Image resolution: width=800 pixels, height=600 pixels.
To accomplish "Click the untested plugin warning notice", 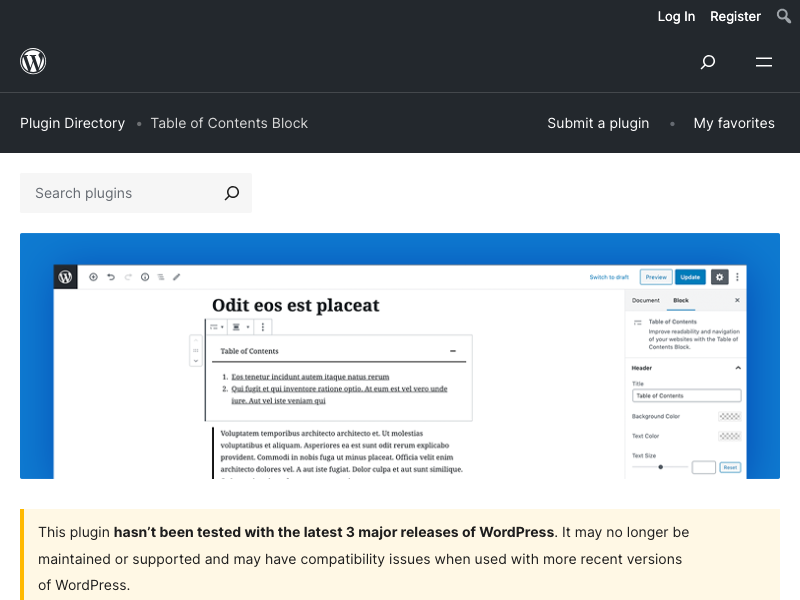I will 400,555.
